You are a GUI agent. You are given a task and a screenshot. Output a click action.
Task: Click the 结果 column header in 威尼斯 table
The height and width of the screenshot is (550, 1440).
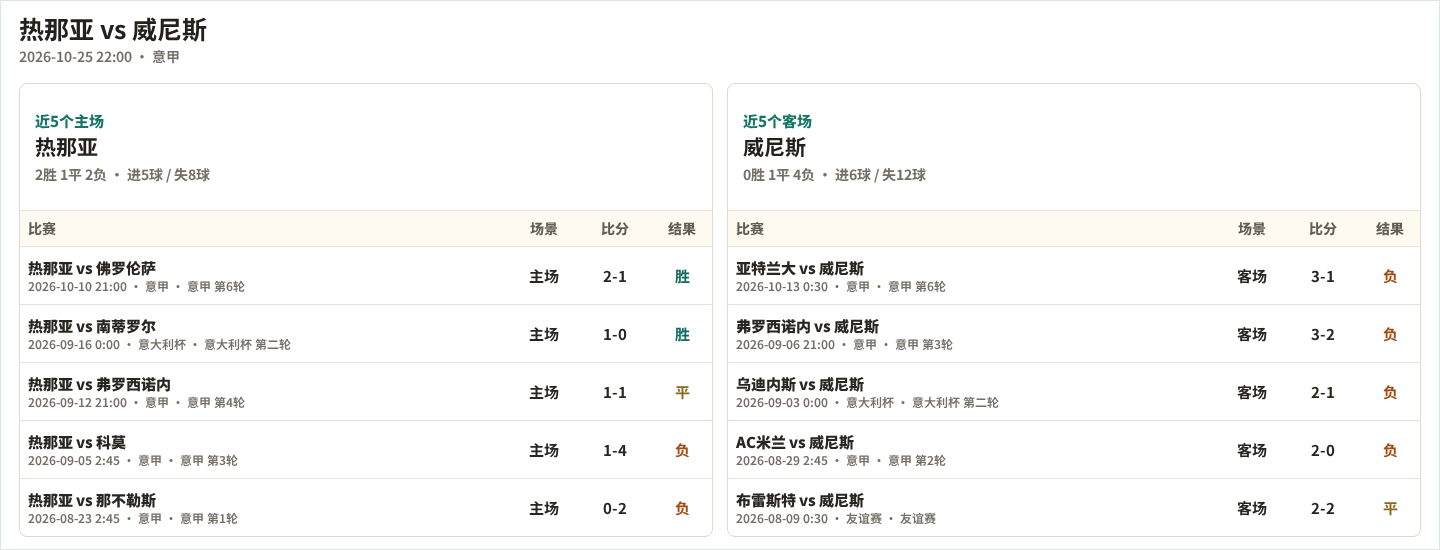[x=1390, y=228]
